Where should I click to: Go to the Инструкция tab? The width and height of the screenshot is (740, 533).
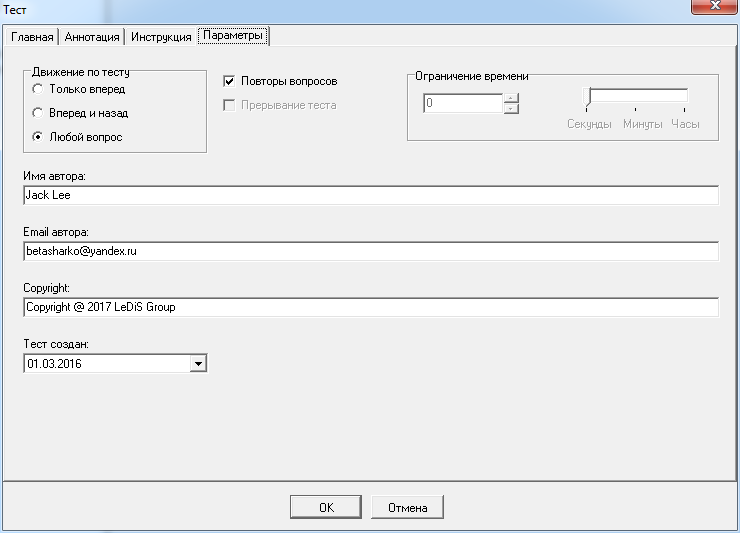point(161,37)
